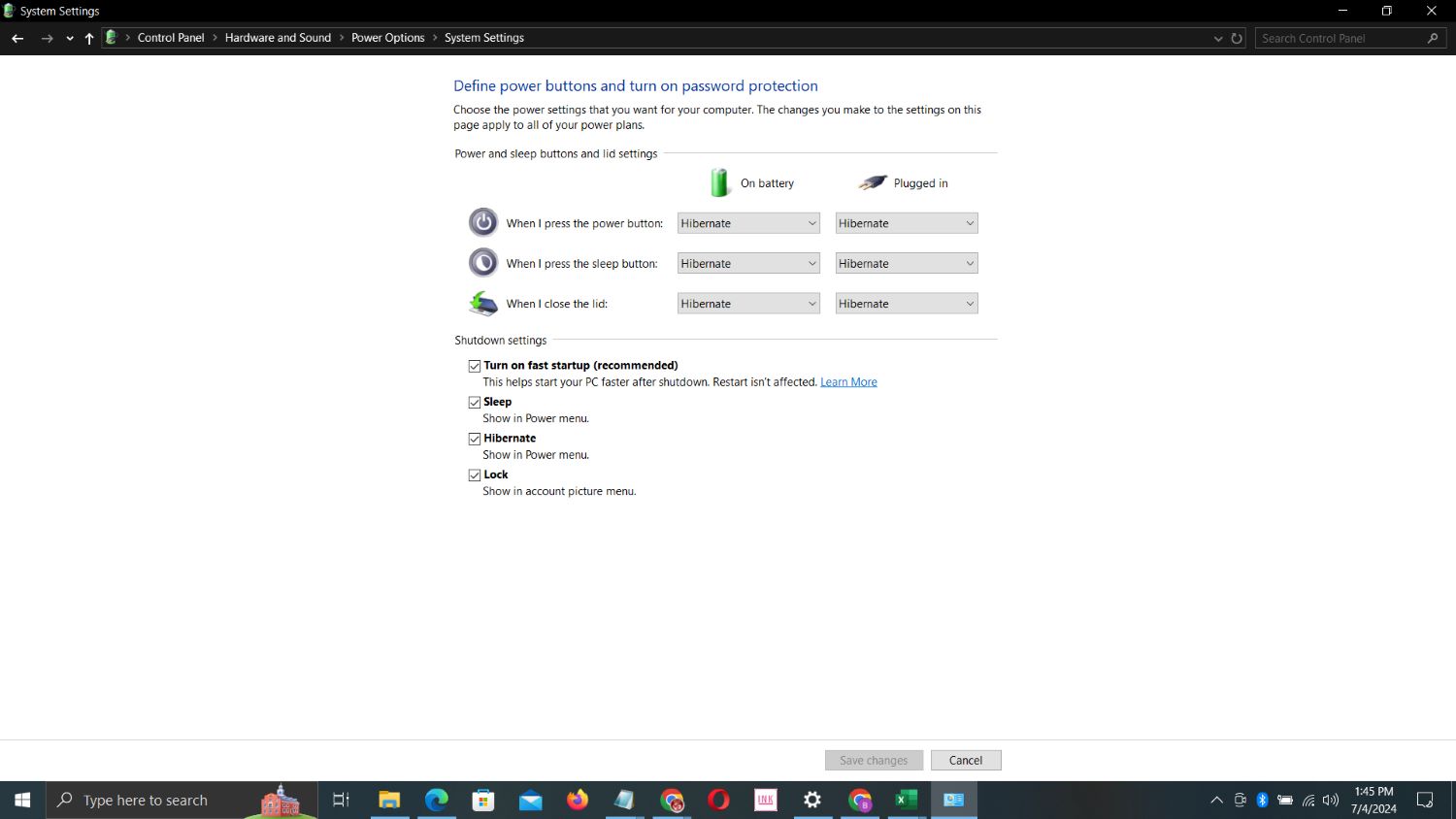Viewport: 1456px width, 819px height.
Task: Open power button On battery dropdown
Action: (748, 223)
